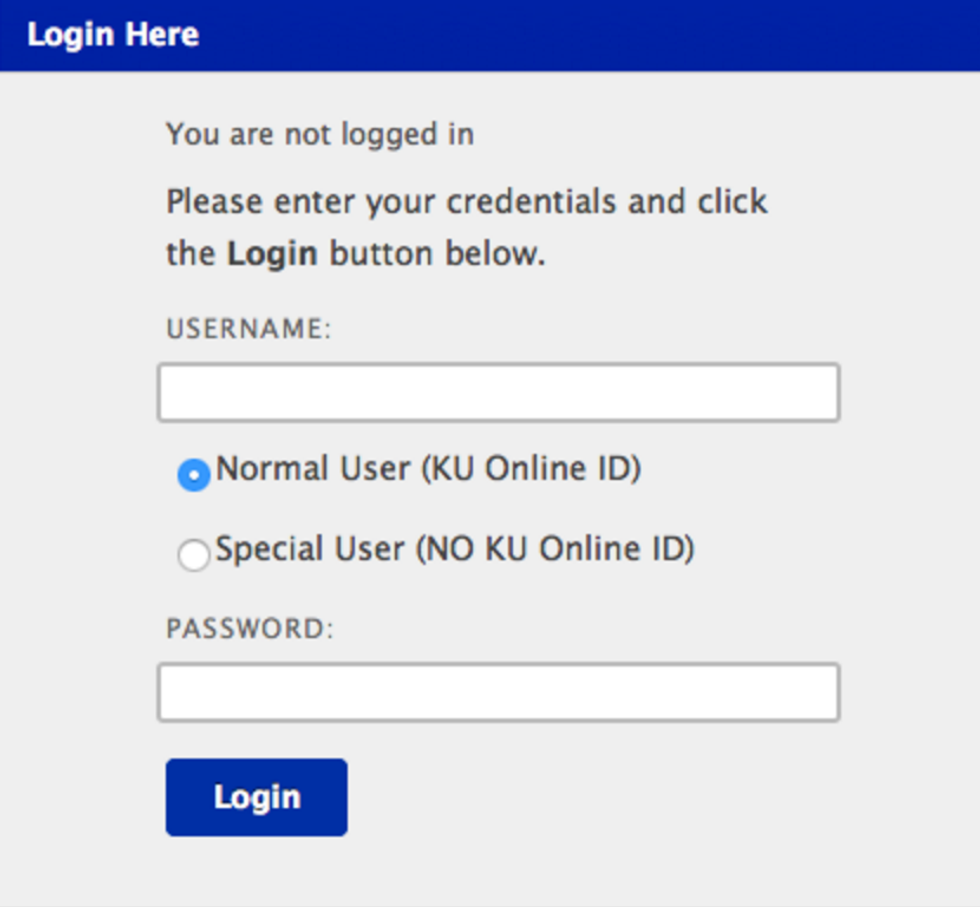Screen dimensions: 980x907
Task: Click the "button below." instruction text
Action: (x=437, y=253)
